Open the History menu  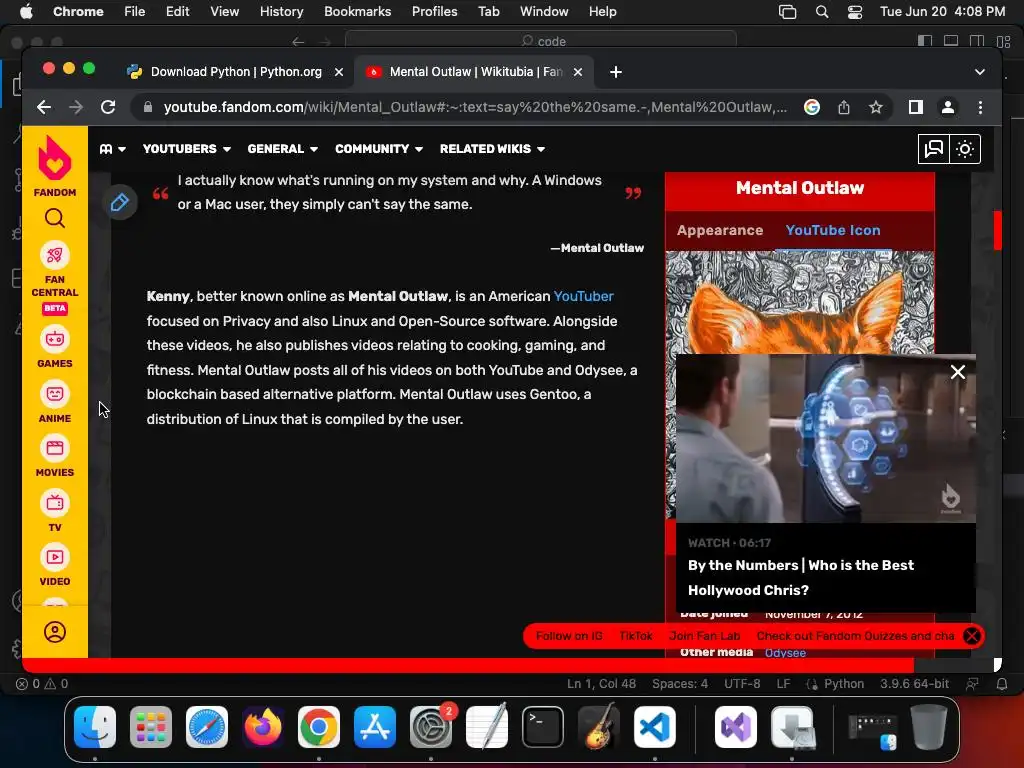tap(281, 12)
